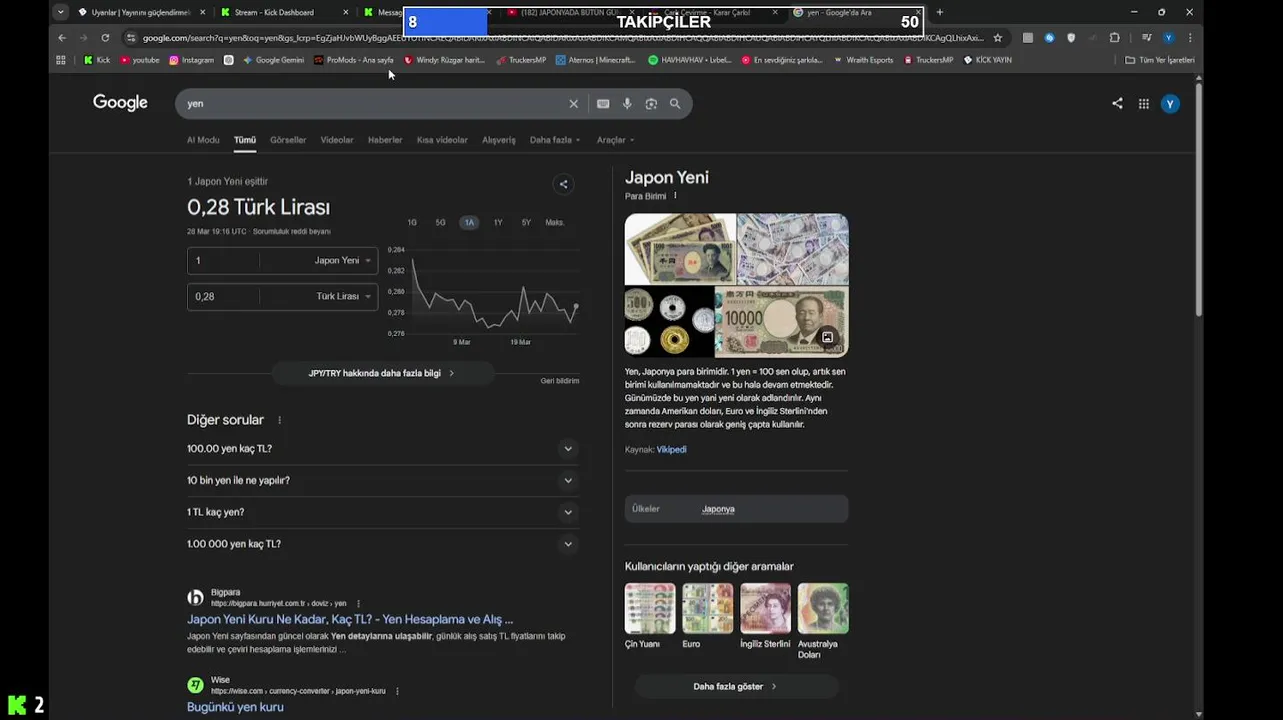Click the Japonya country link
The image size is (1283, 720).
point(718,509)
